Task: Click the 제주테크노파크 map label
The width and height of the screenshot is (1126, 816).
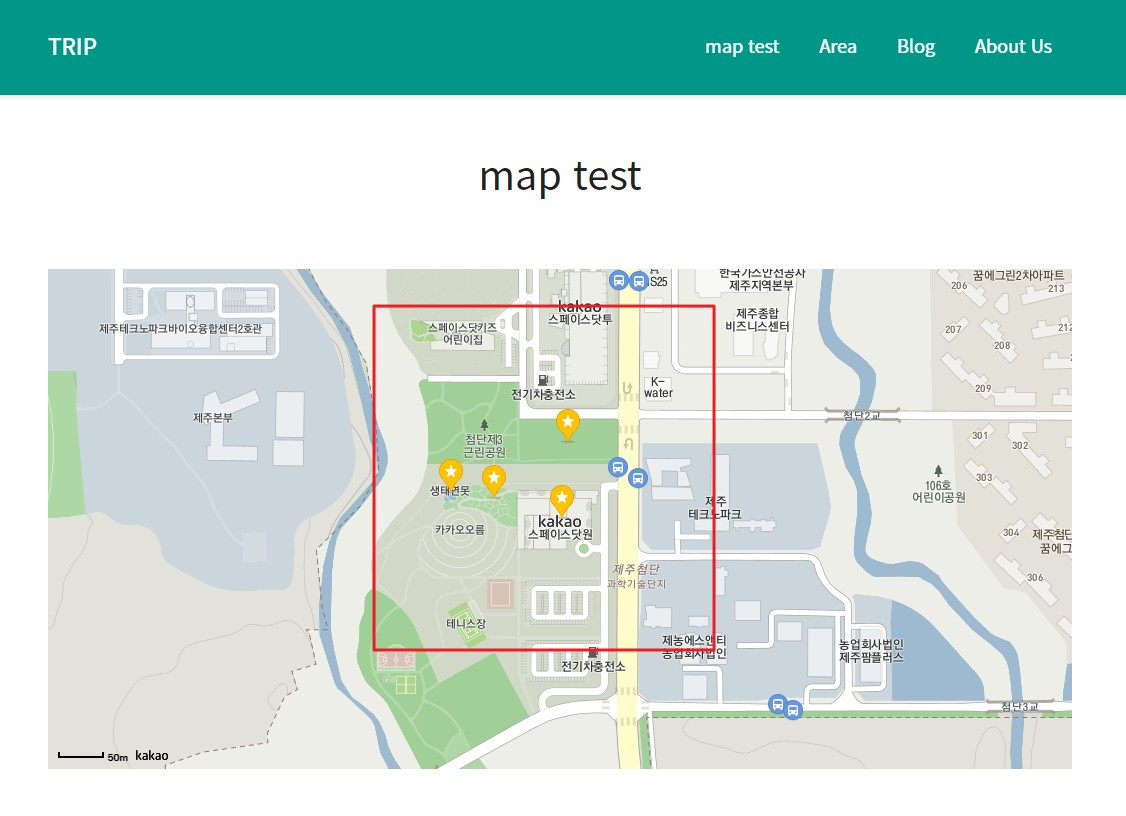Action: tap(715, 507)
